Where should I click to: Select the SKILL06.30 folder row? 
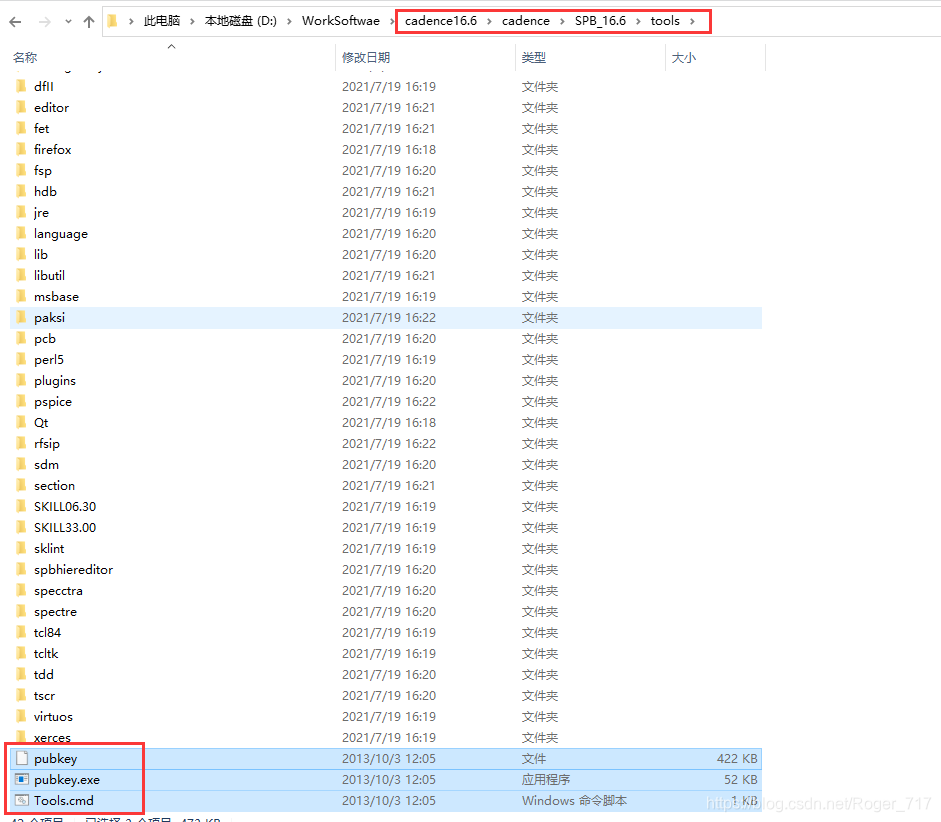65,507
